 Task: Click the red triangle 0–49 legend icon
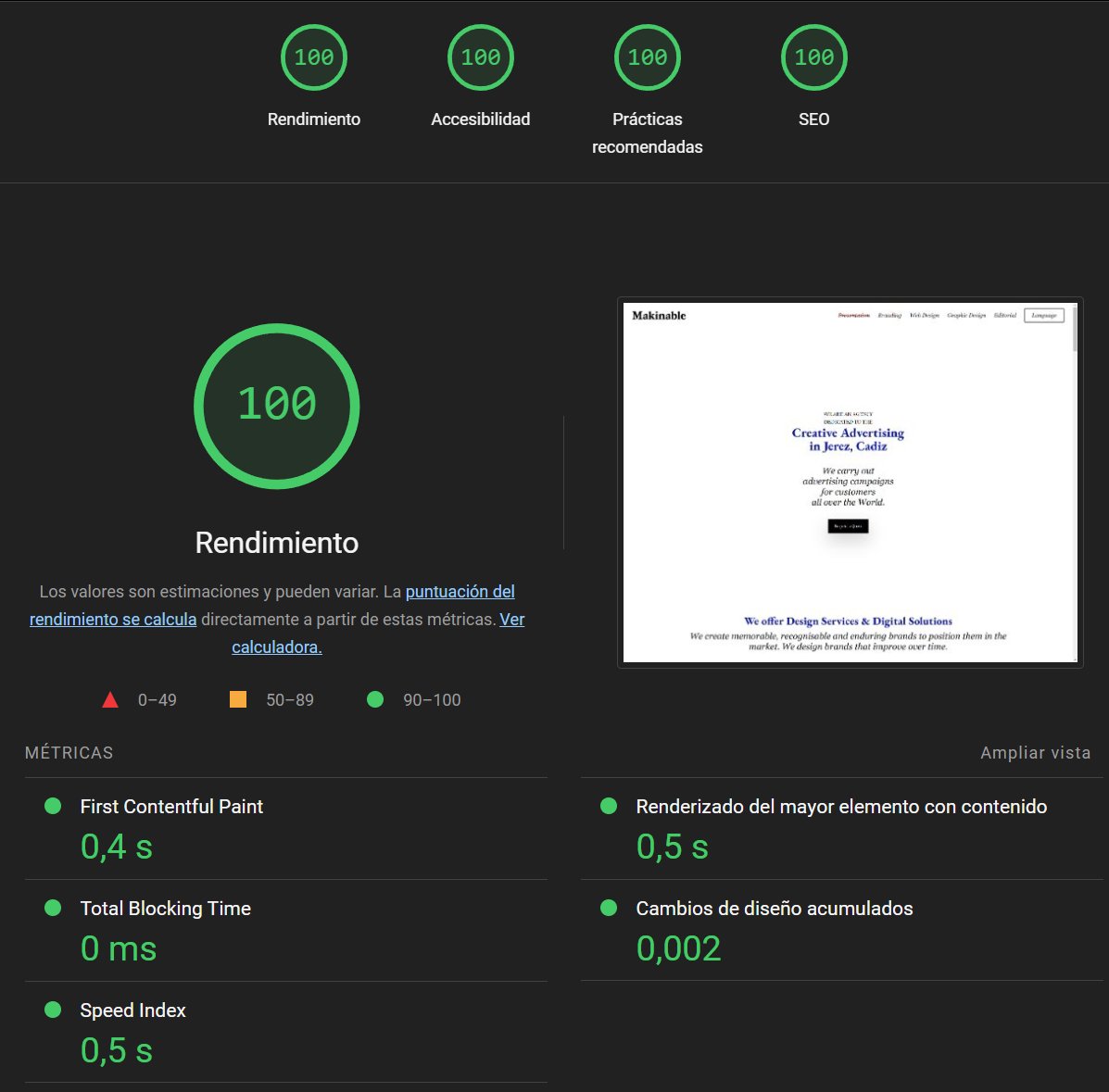point(110,699)
